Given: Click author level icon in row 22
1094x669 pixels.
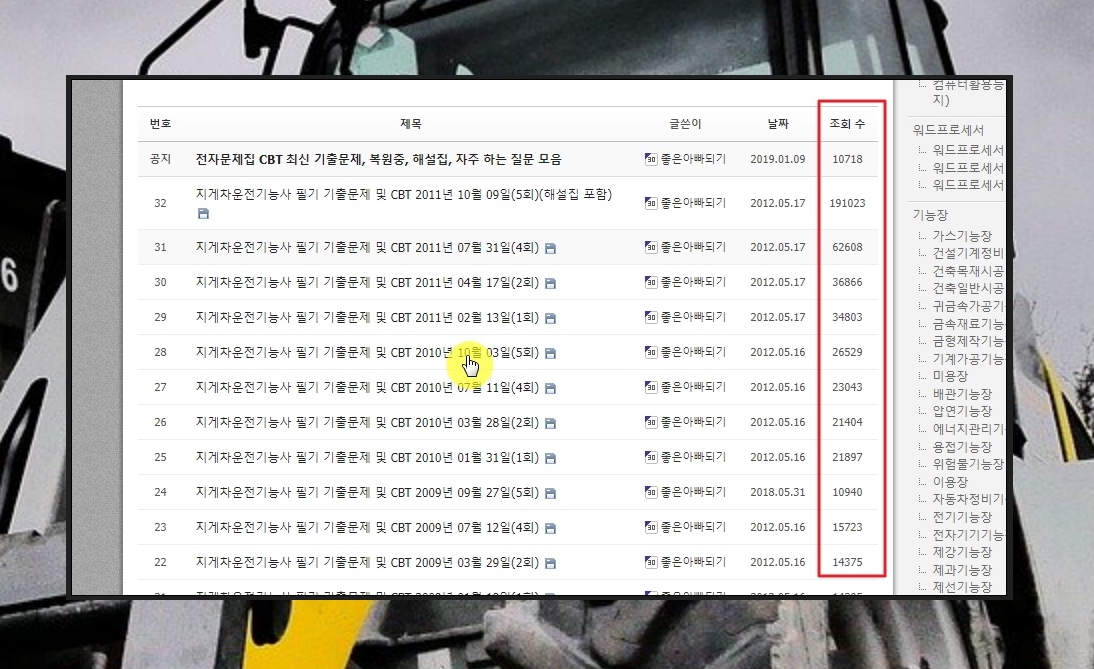Looking at the screenshot, I should [x=651, y=562].
